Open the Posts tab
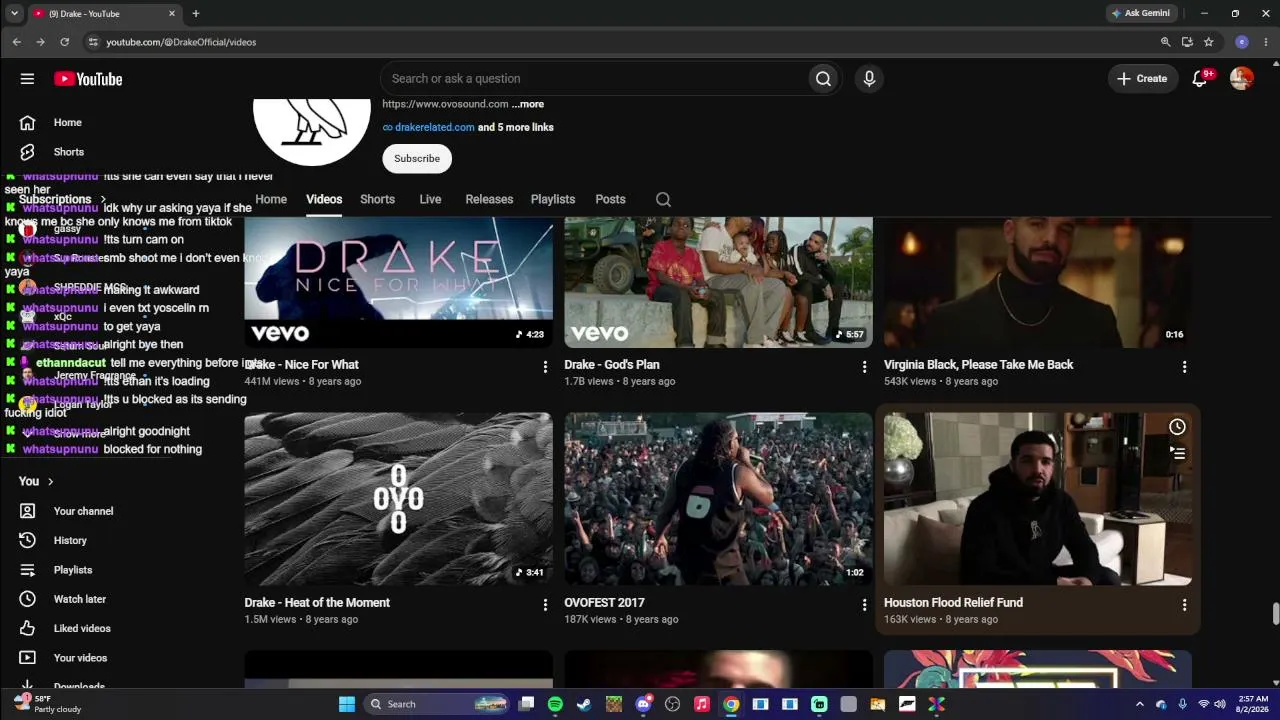The width and height of the screenshot is (1280, 720). click(x=610, y=199)
